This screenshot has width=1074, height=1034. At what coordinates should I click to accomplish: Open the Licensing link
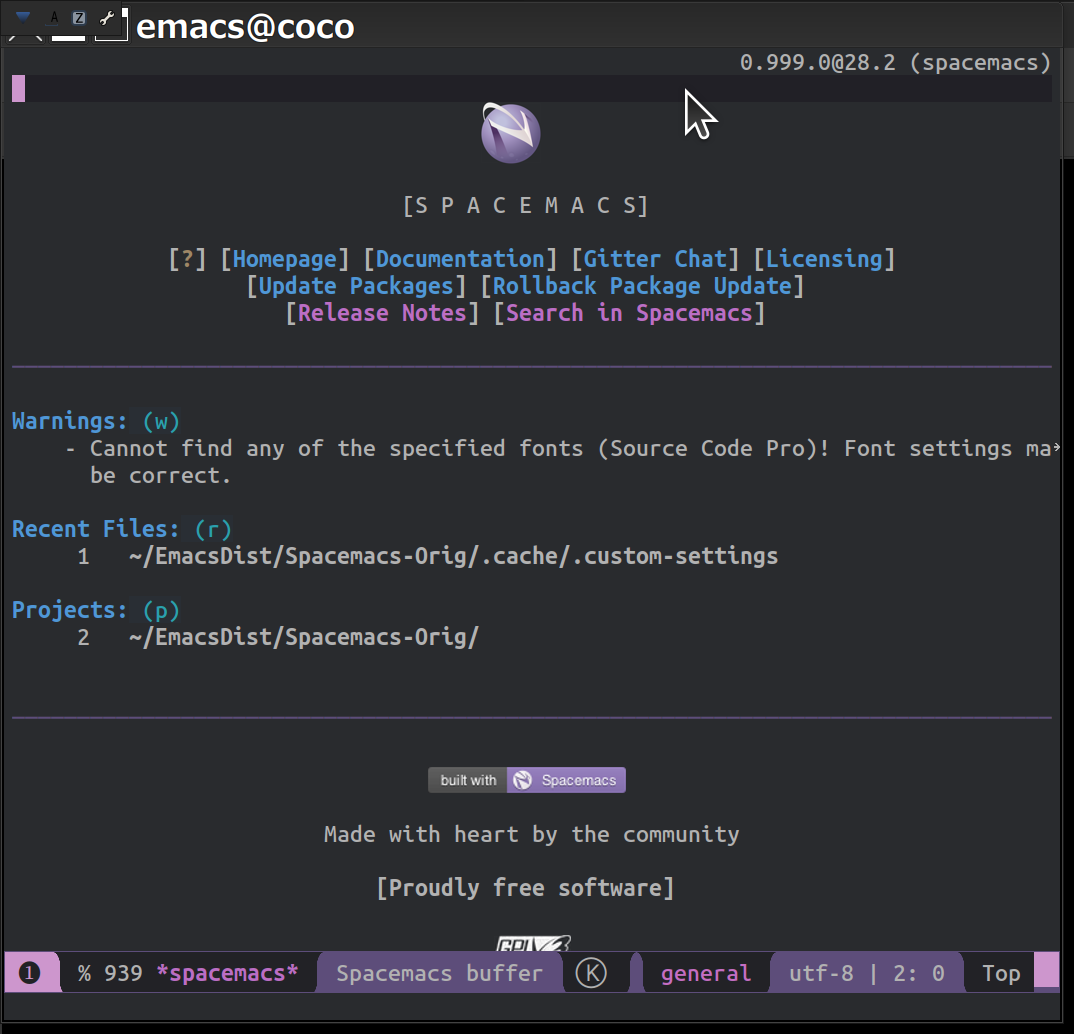[824, 259]
